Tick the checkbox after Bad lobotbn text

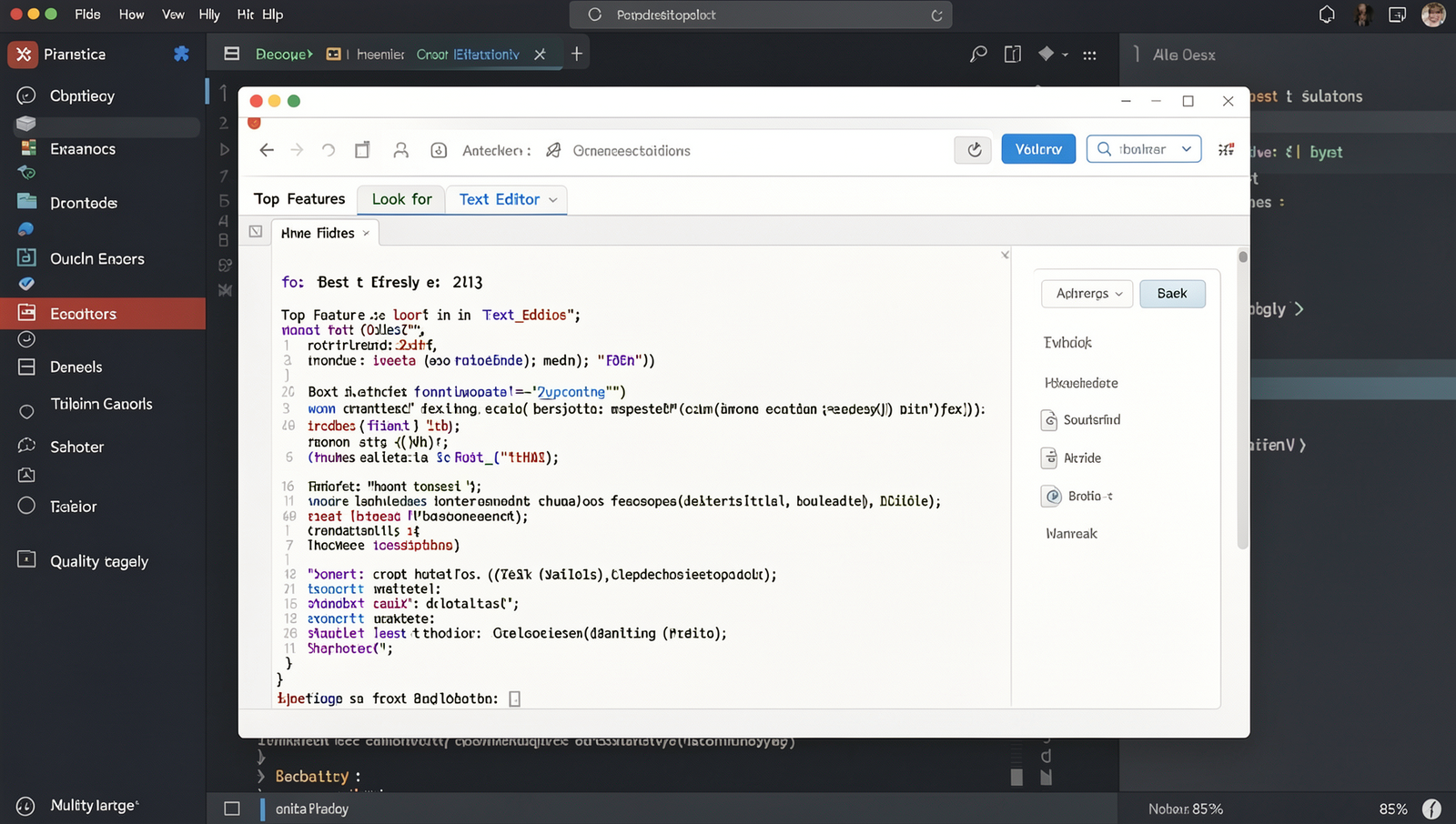coord(514,698)
